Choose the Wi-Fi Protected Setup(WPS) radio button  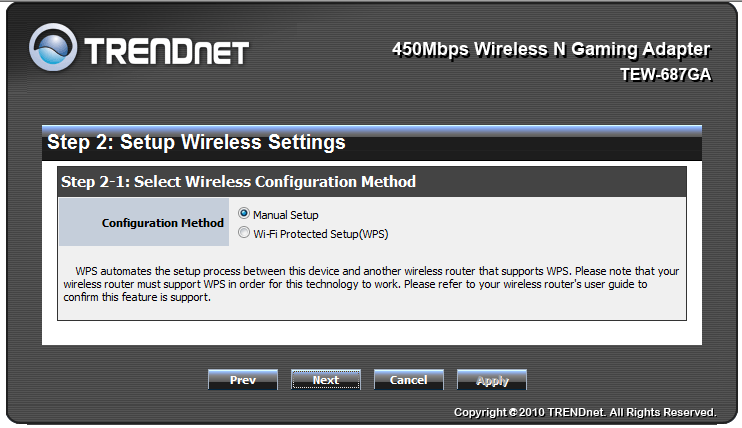tap(244, 232)
